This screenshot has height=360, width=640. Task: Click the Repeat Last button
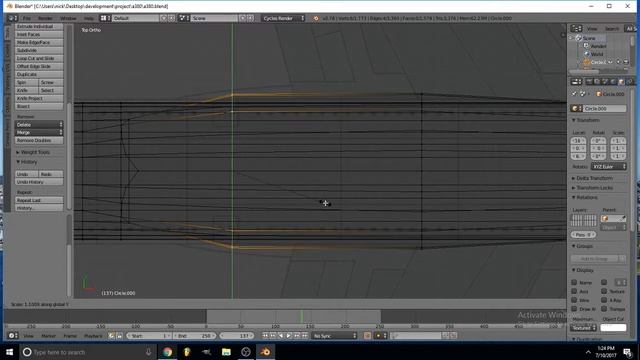click(39, 200)
